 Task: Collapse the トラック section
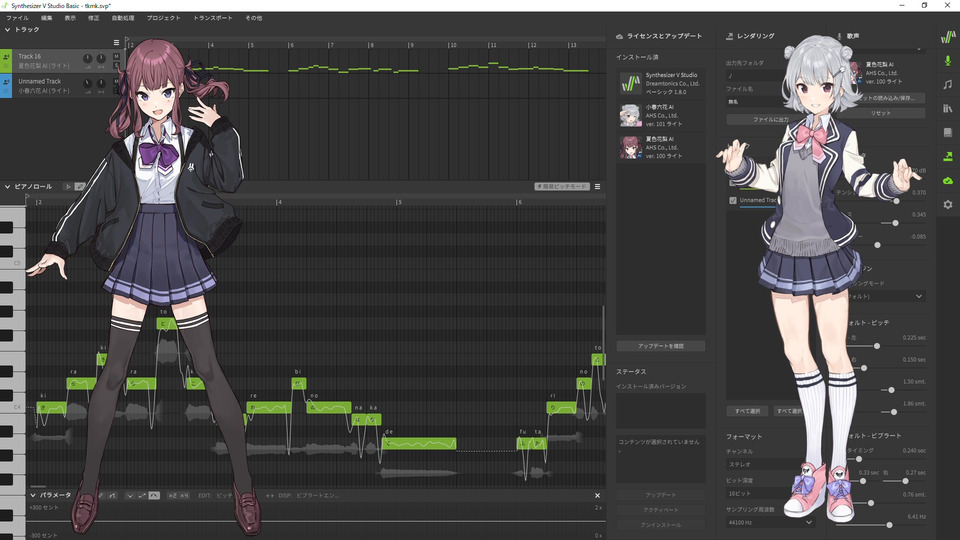click(x=7, y=29)
